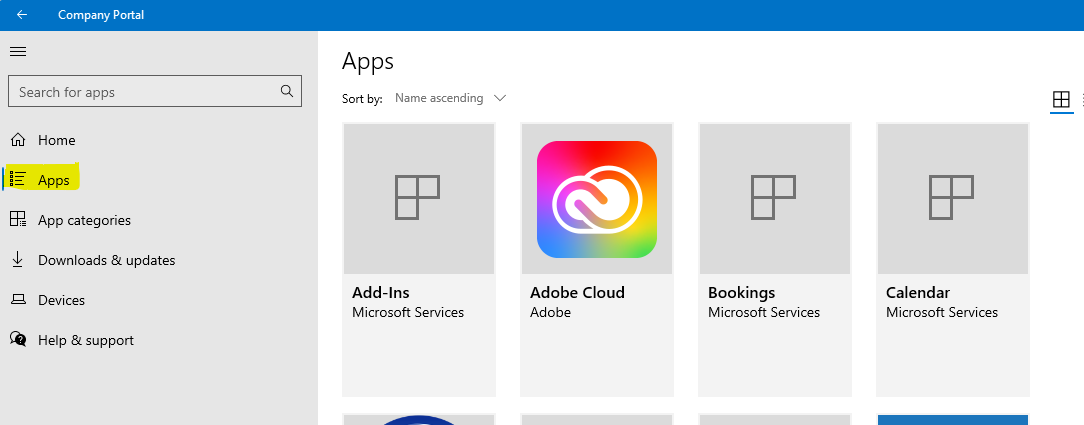The width and height of the screenshot is (1084, 425).
Task: Open the Adobe Cloud app name link
Action: click(577, 293)
